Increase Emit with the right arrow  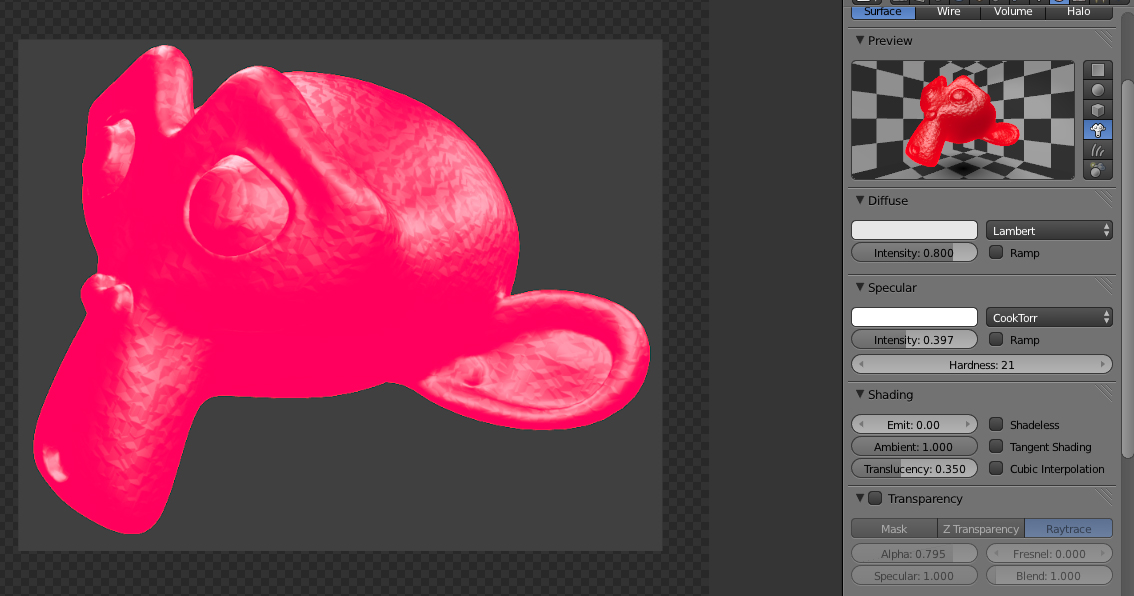click(x=968, y=425)
